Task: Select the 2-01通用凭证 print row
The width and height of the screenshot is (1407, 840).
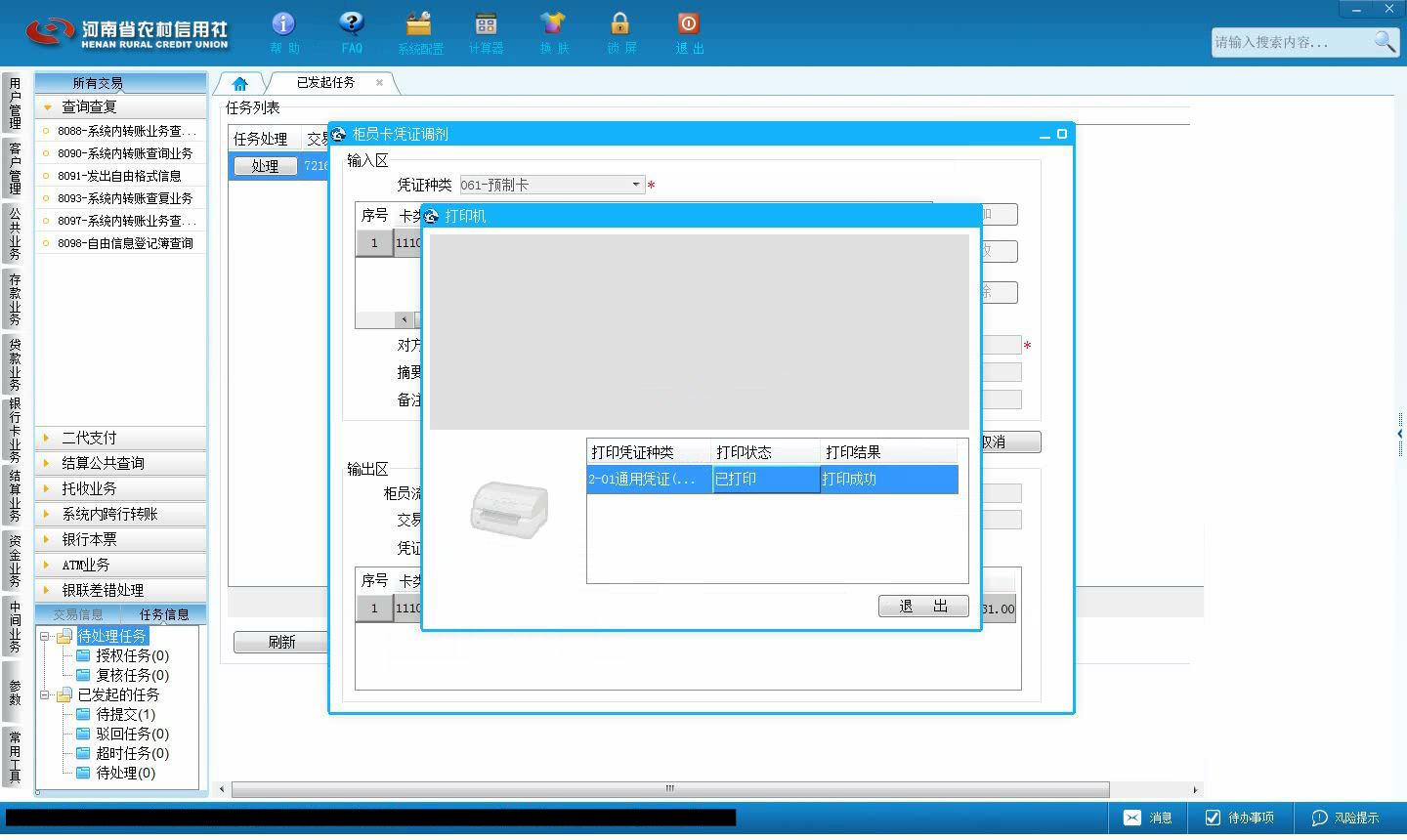Action: (772, 479)
